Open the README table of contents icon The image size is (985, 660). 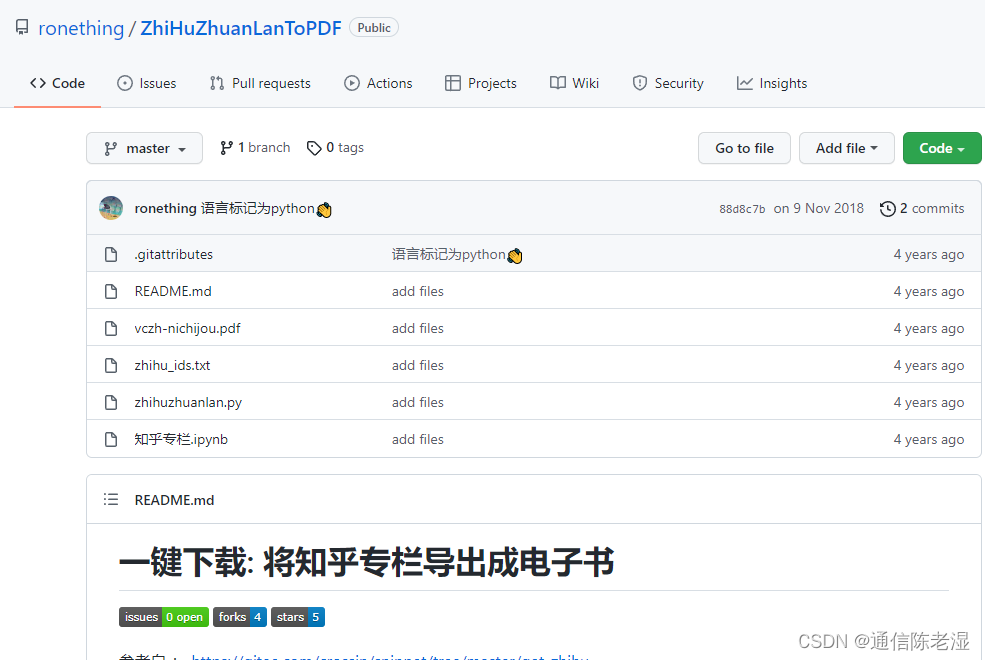coord(111,500)
